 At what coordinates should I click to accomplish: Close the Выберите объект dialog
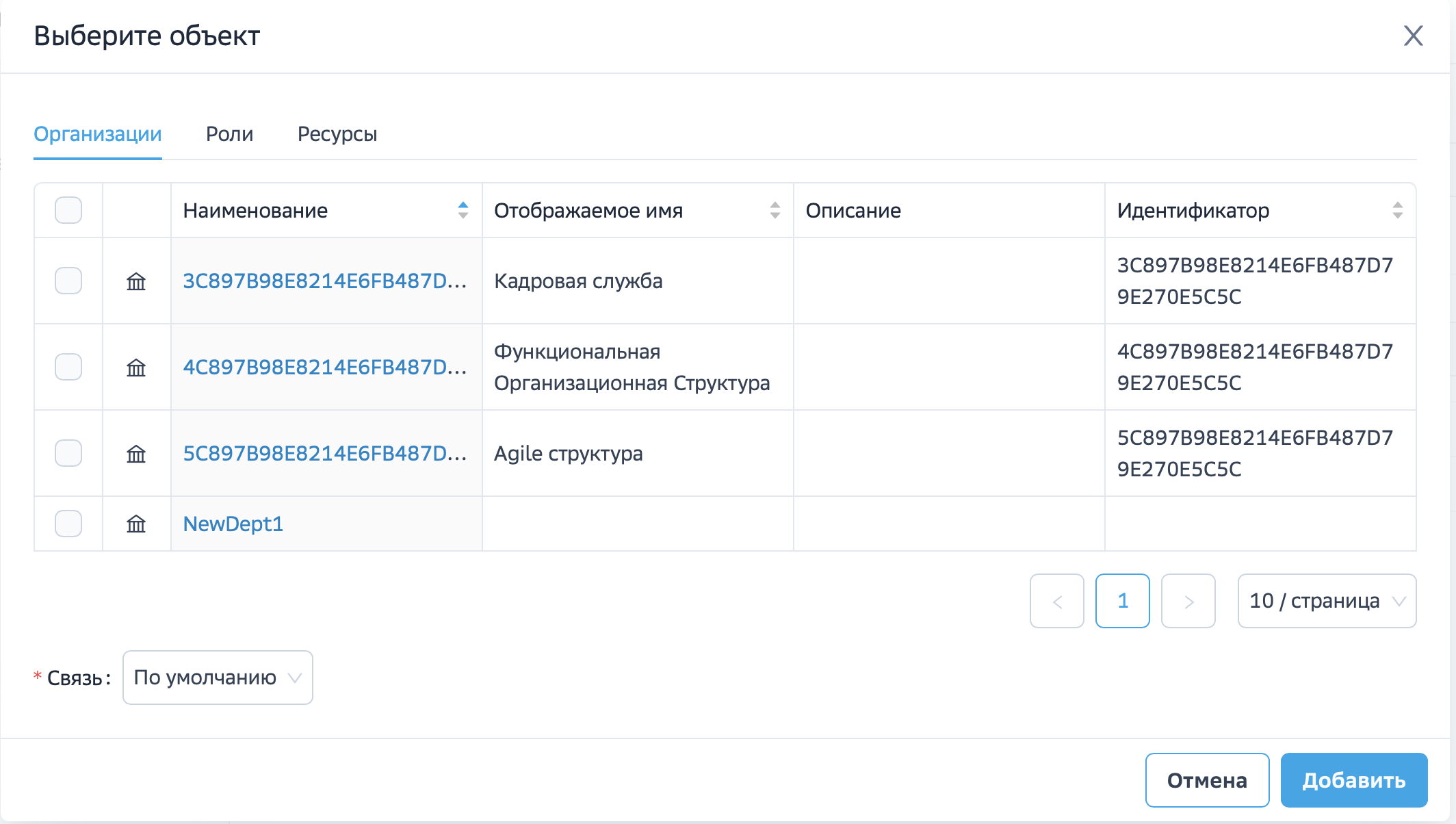(1413, 36)
